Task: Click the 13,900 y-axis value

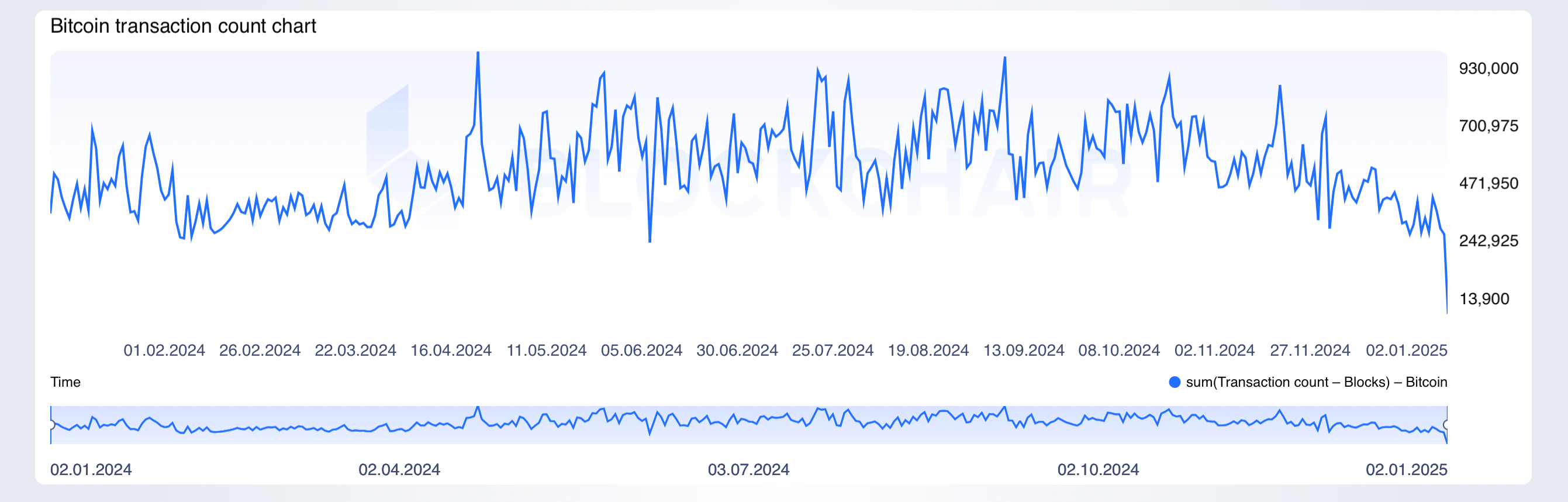Action: [x=1484, y=298]
